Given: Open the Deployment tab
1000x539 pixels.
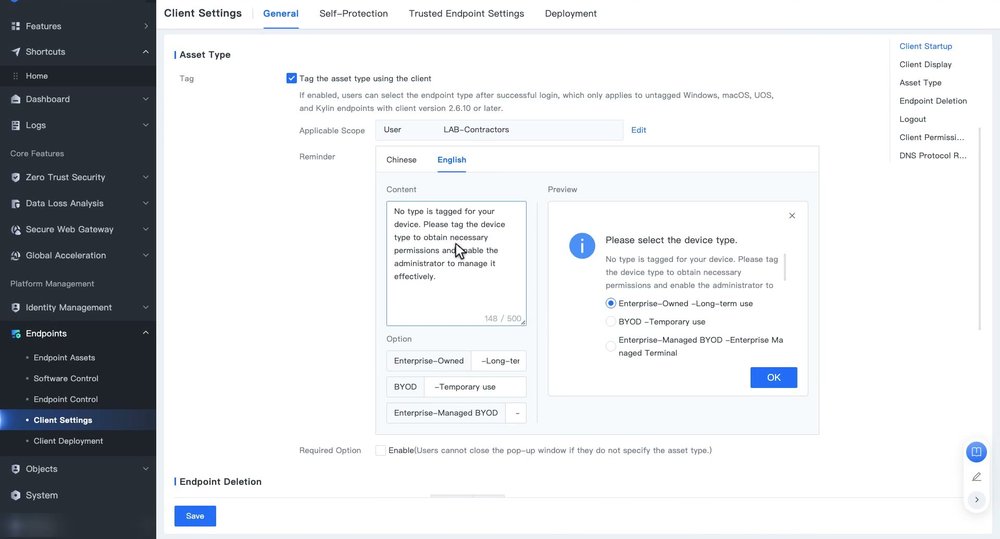Looking at the screenshot, I should coord(571,13).
